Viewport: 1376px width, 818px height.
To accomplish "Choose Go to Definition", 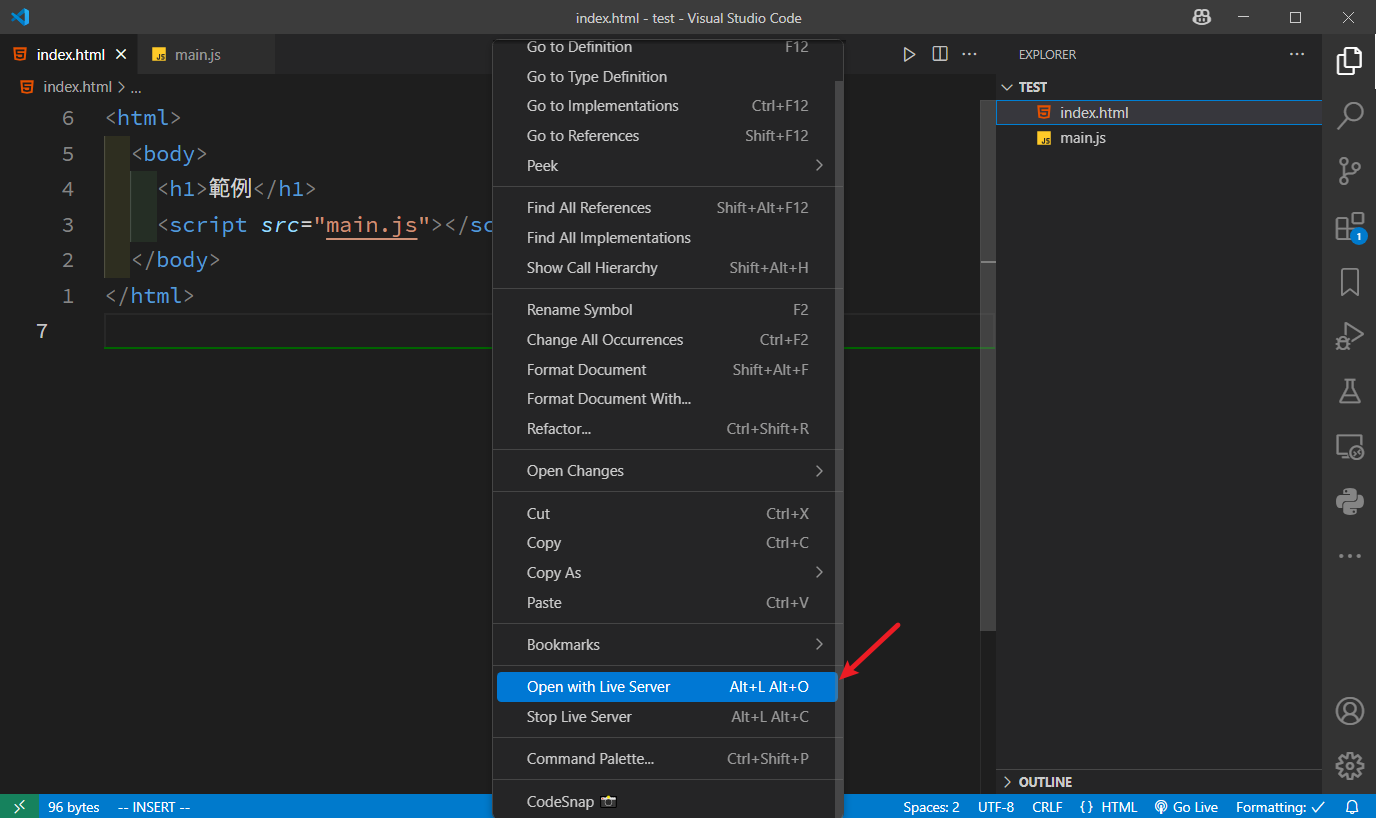I will tap(665, 48).
